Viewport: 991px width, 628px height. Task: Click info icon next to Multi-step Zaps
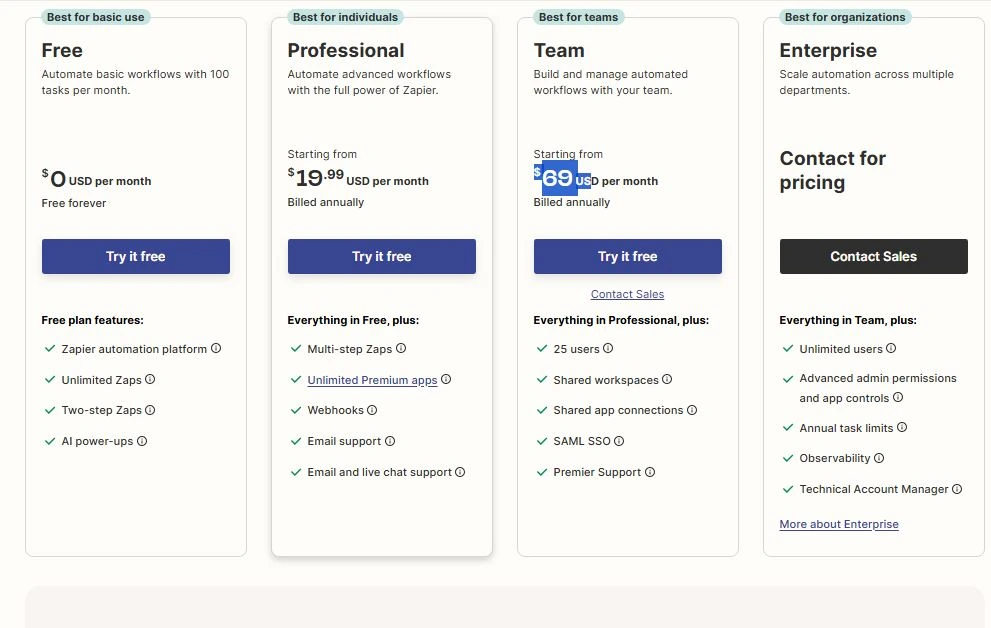[401, 349]
